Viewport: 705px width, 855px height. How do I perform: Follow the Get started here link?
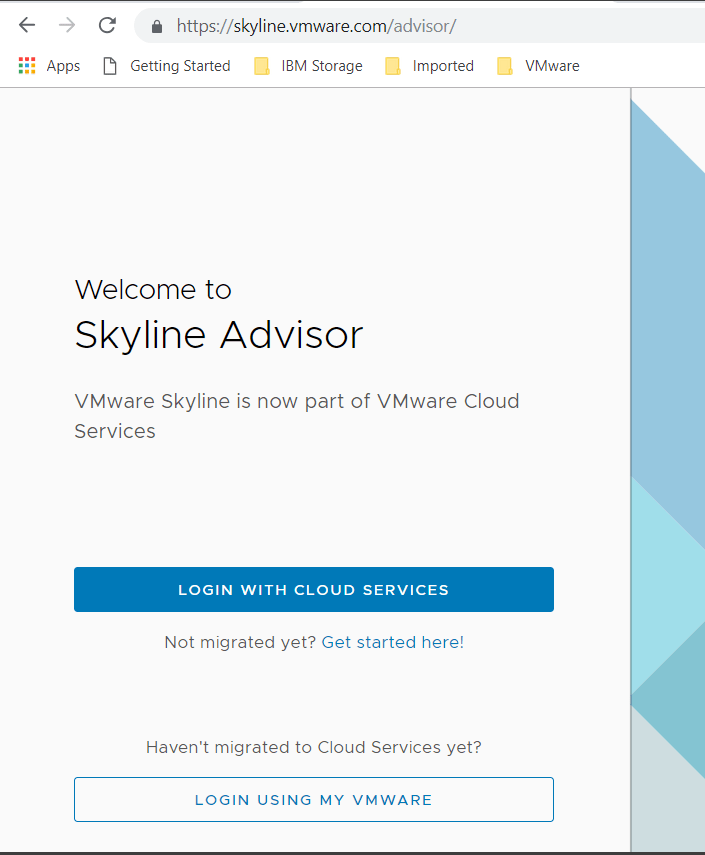(392, 642)
